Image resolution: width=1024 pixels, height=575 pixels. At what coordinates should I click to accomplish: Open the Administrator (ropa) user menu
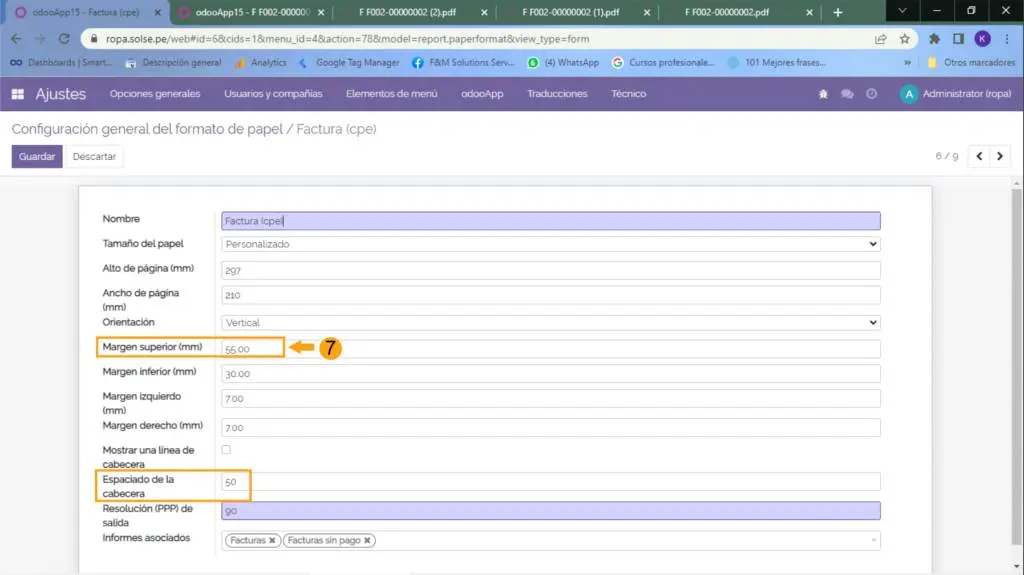coord(955,94)
